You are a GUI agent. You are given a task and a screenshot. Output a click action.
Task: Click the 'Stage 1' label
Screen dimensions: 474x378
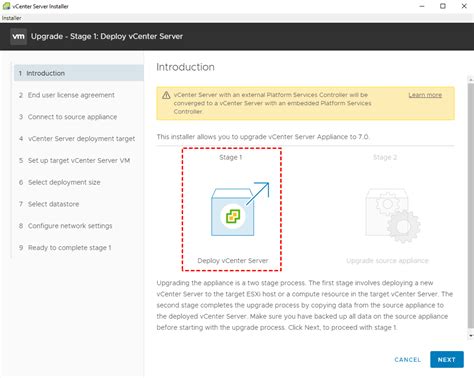(231, 157)
